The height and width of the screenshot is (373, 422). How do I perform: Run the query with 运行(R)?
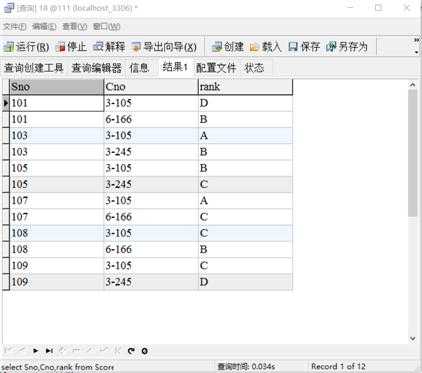26,47
